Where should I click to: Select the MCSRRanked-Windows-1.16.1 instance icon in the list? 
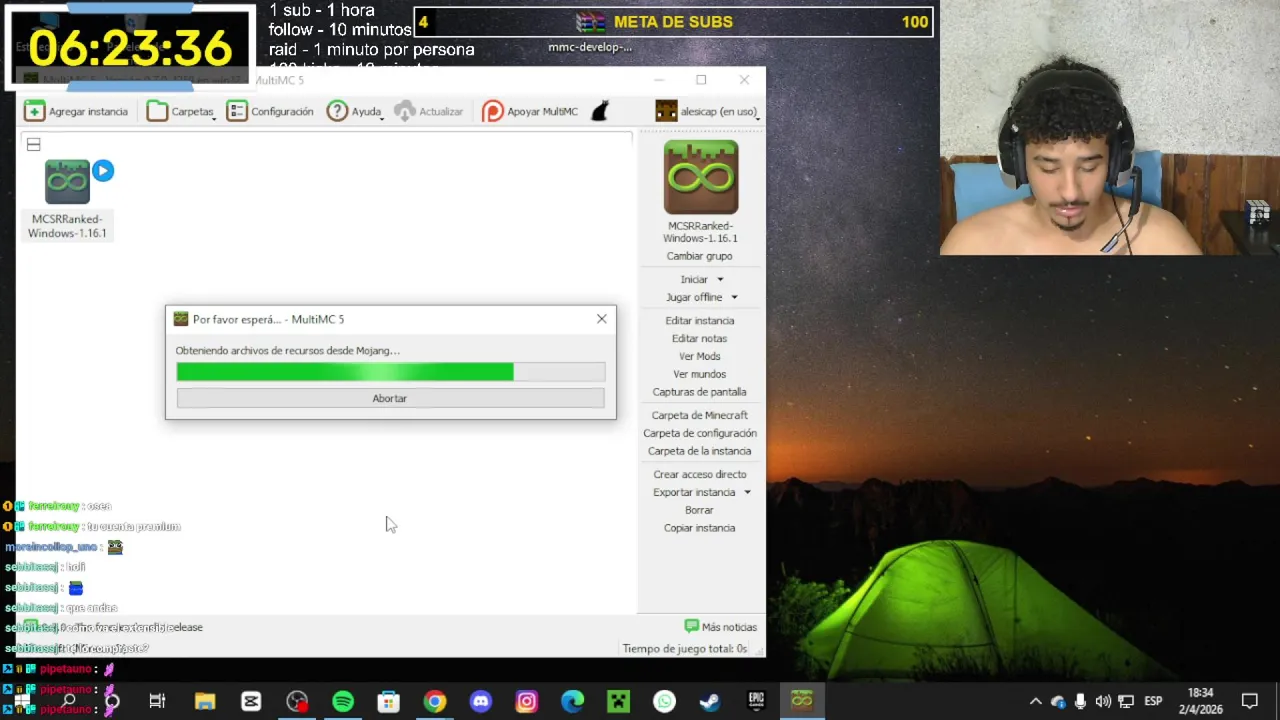[x=67, y=182]
